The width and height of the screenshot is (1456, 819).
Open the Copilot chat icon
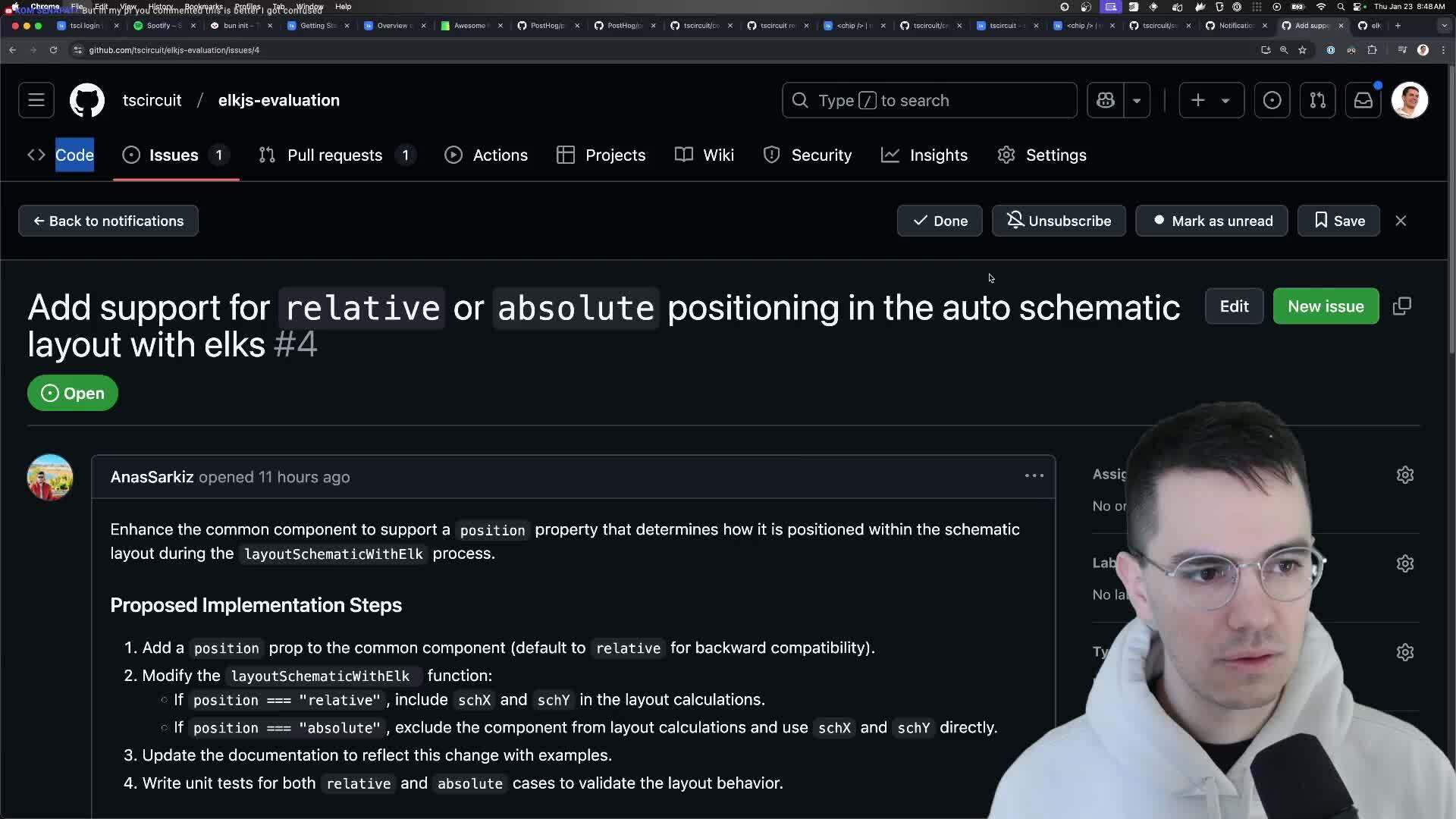pyautogui.click(x=1105, y=100)
